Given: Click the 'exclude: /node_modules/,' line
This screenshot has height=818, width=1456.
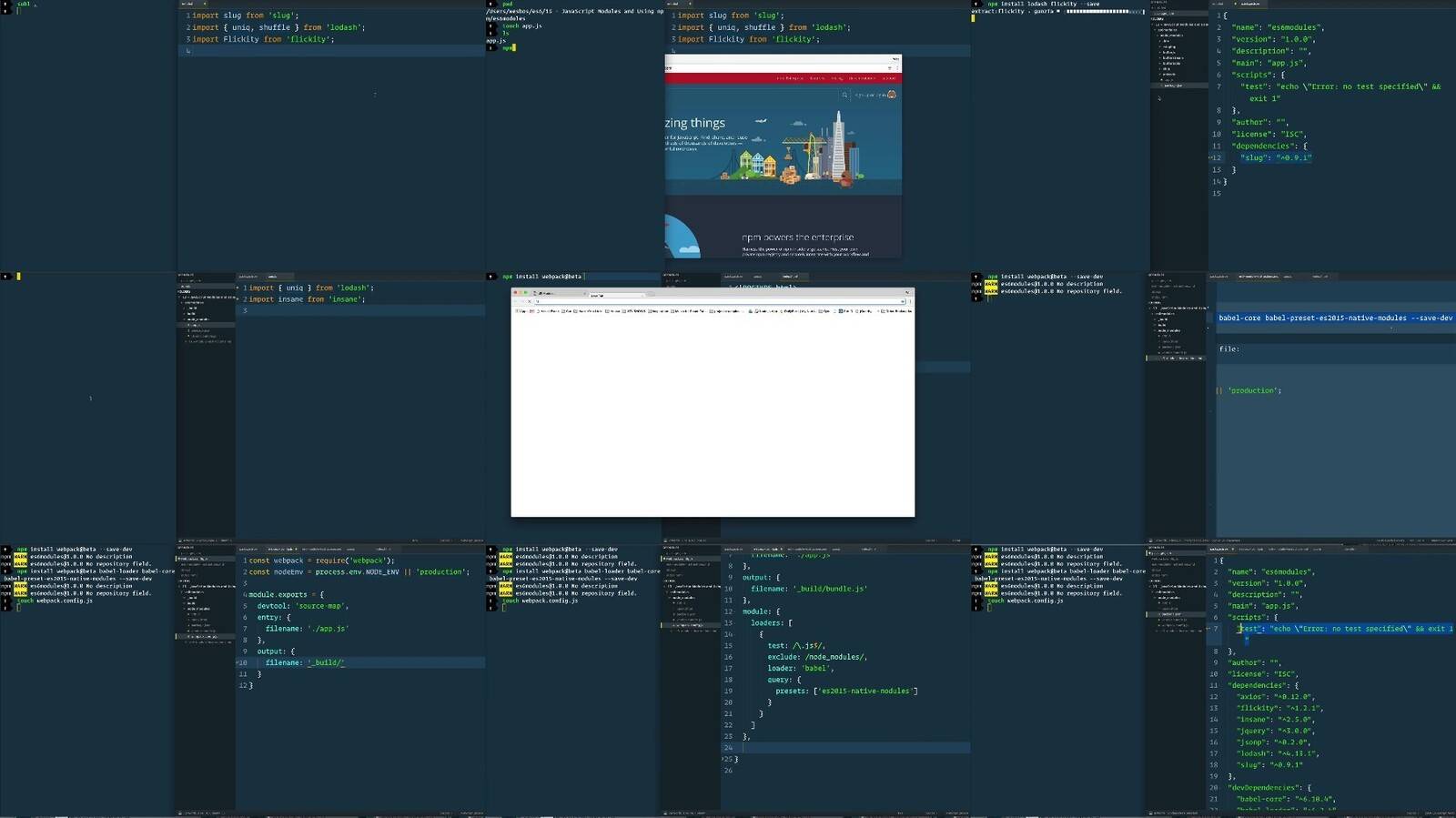Looking at the screenshot, I should point(817,657).
